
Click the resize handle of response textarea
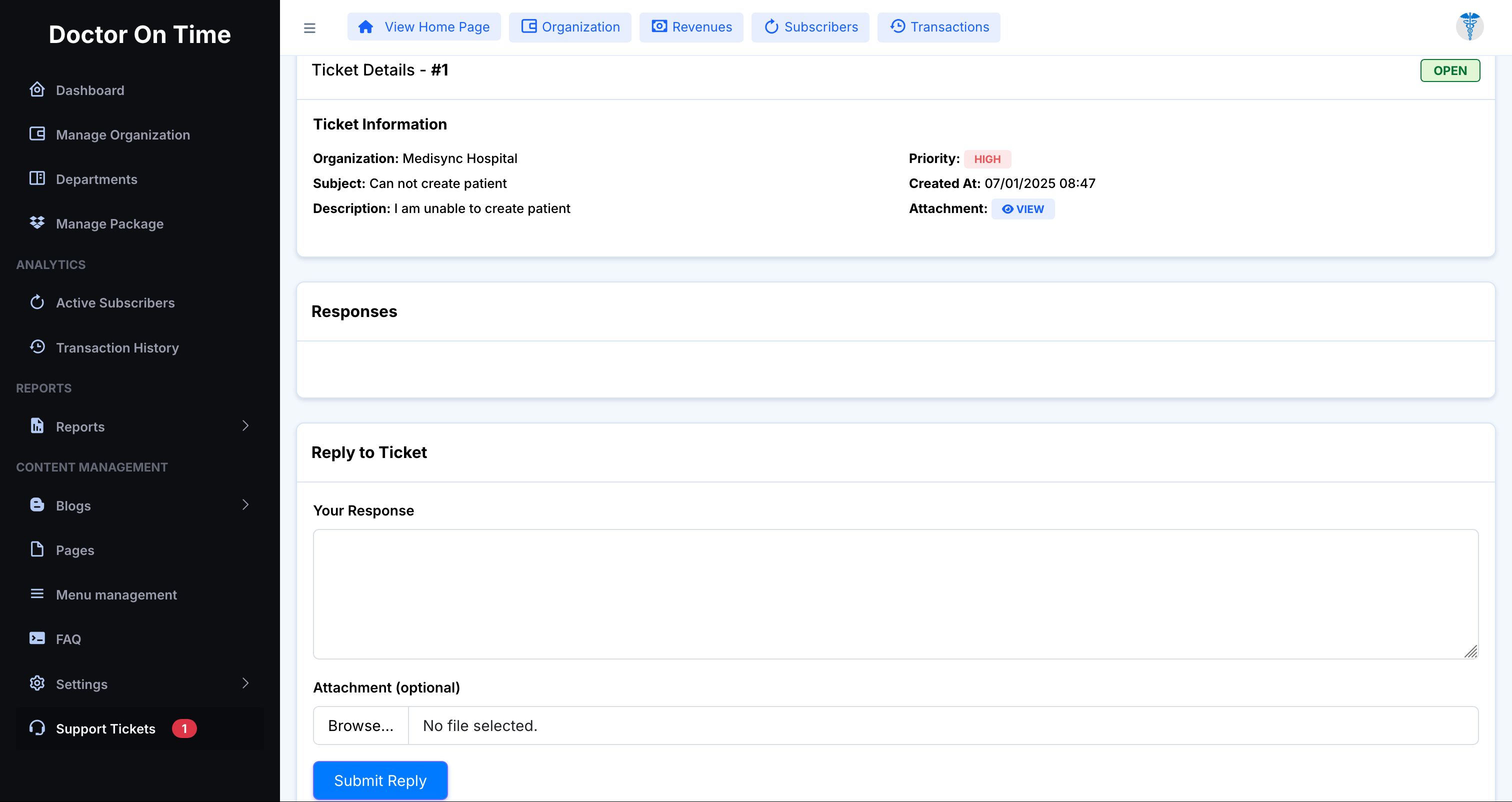pos(1470,651)
